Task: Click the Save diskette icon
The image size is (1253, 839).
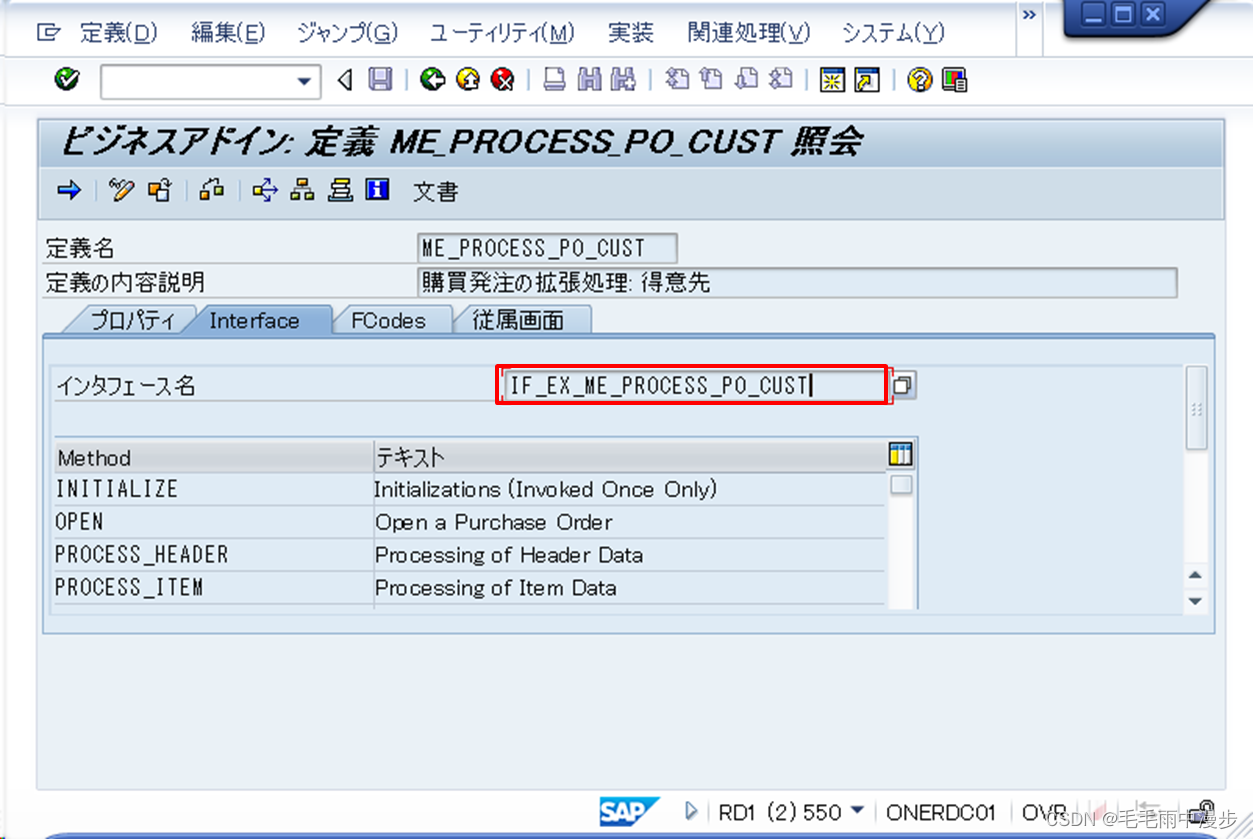Action: pyautogui.click(x=380, y=80)
